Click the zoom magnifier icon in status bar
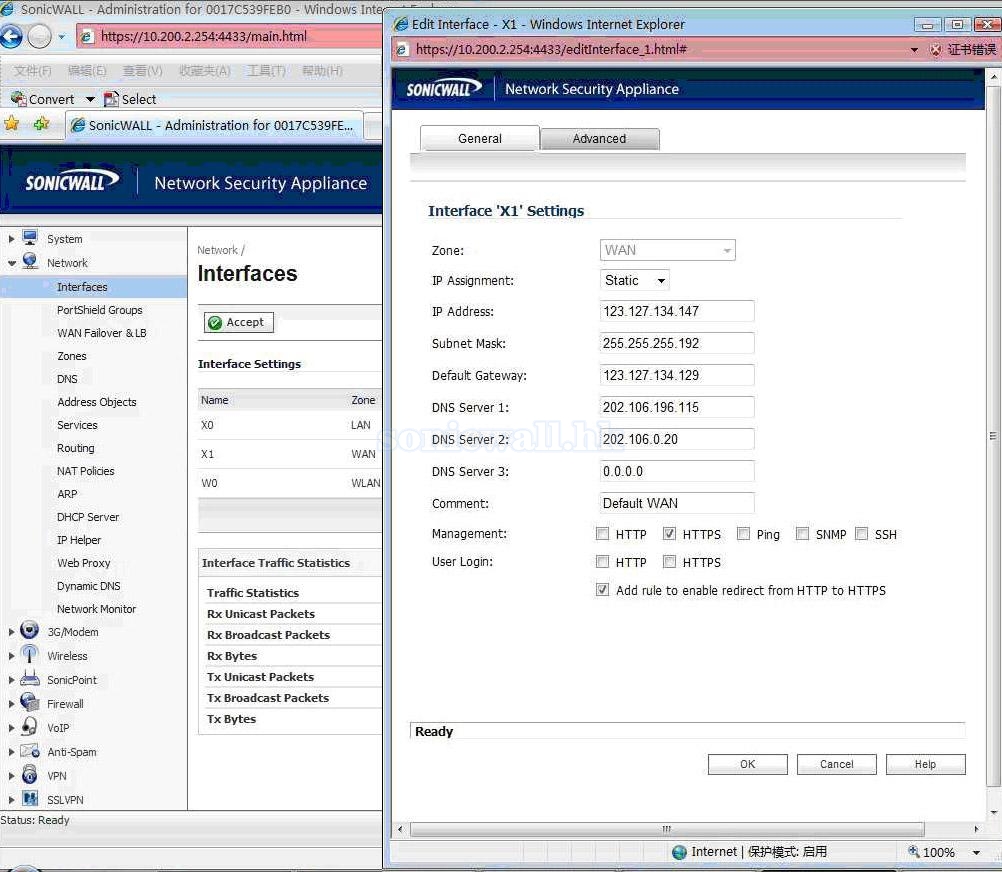This screenshot has width=1002, height=872. 914,851
